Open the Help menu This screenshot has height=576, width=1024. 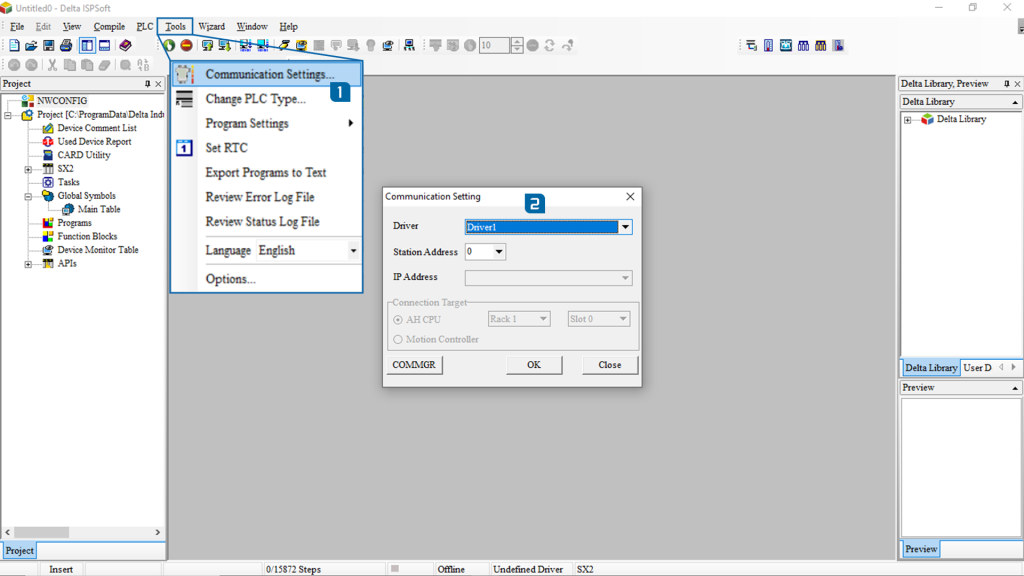pyautogui.click(x=289, y=27)
